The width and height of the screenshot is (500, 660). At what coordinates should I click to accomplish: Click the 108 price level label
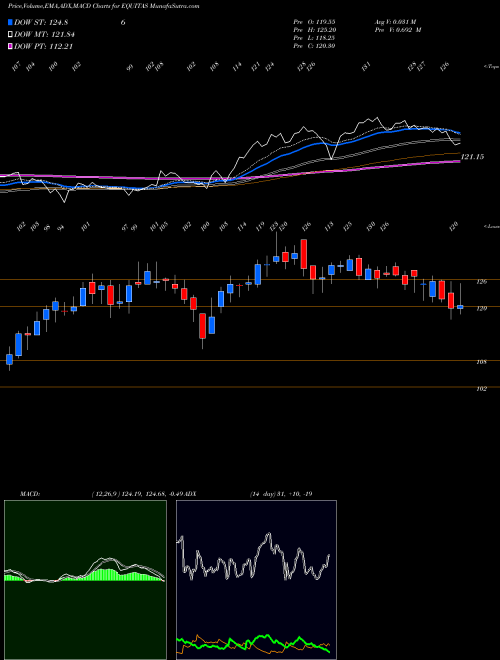[x=482, y=362]
